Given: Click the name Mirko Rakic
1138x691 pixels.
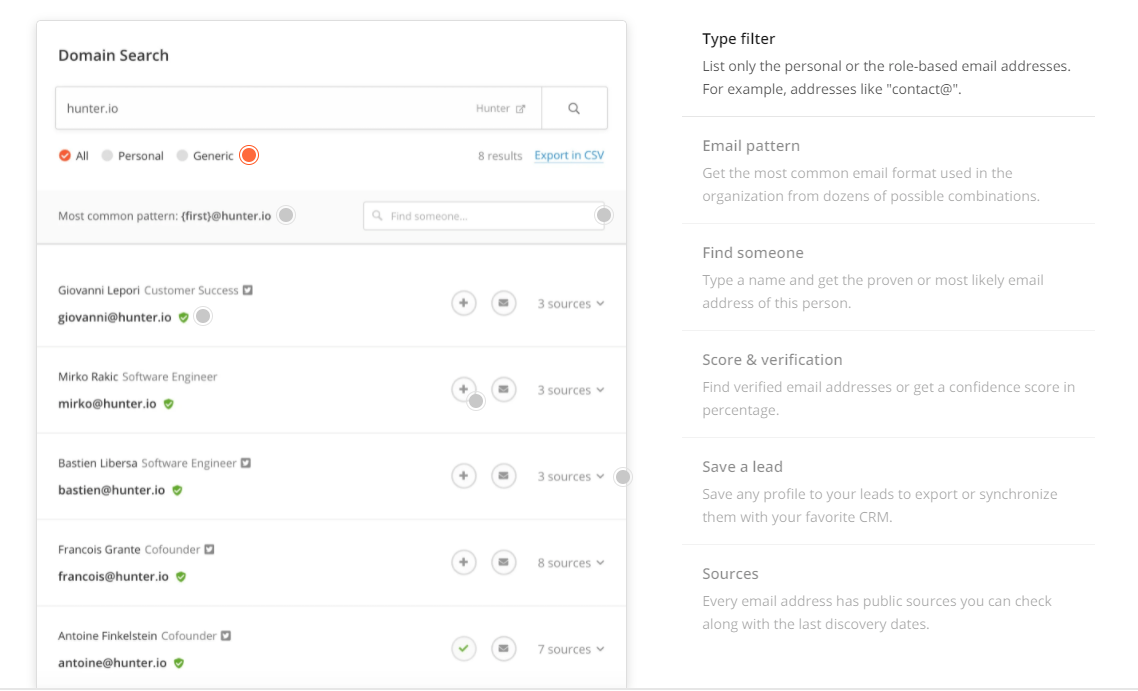Looking at the screenshot, I should [88, 377].
